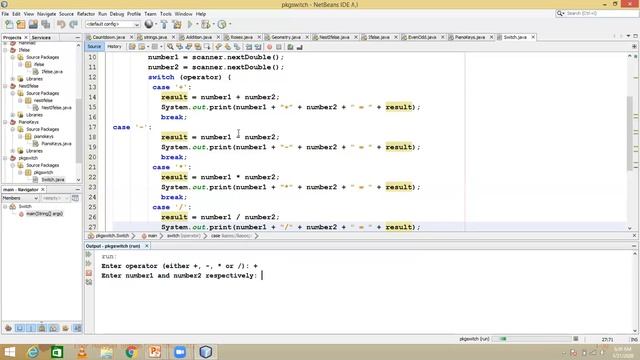Click the Find Selection magnifier icon in editor toolbar

[x=170, y=47]
